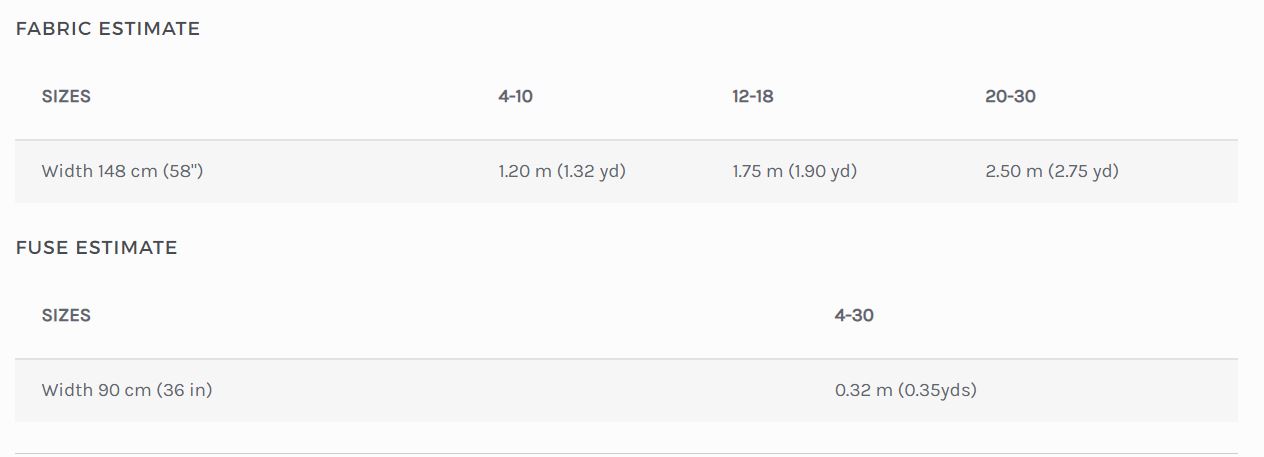The image size is (1264, 457).
Task: Click the 1.75 m (1.90 yd) cell
Action: pyautogui.click(x=795, y=171)
